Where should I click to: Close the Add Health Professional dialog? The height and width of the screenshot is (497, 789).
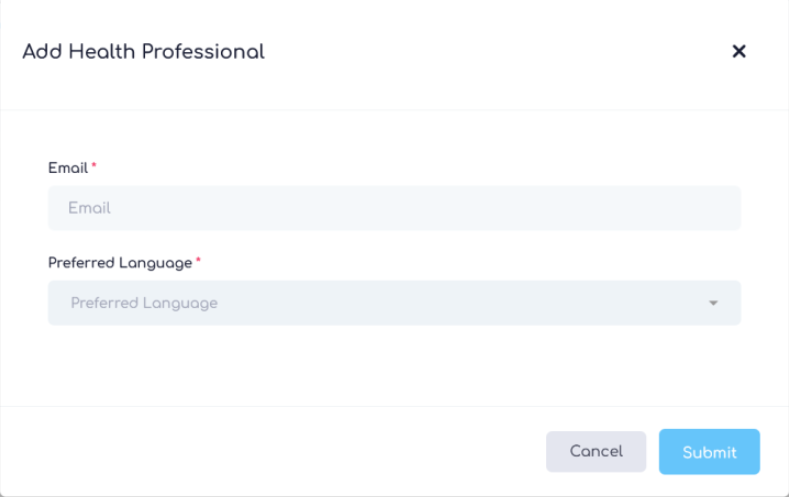pyautogui.click(x=739, y=51)
